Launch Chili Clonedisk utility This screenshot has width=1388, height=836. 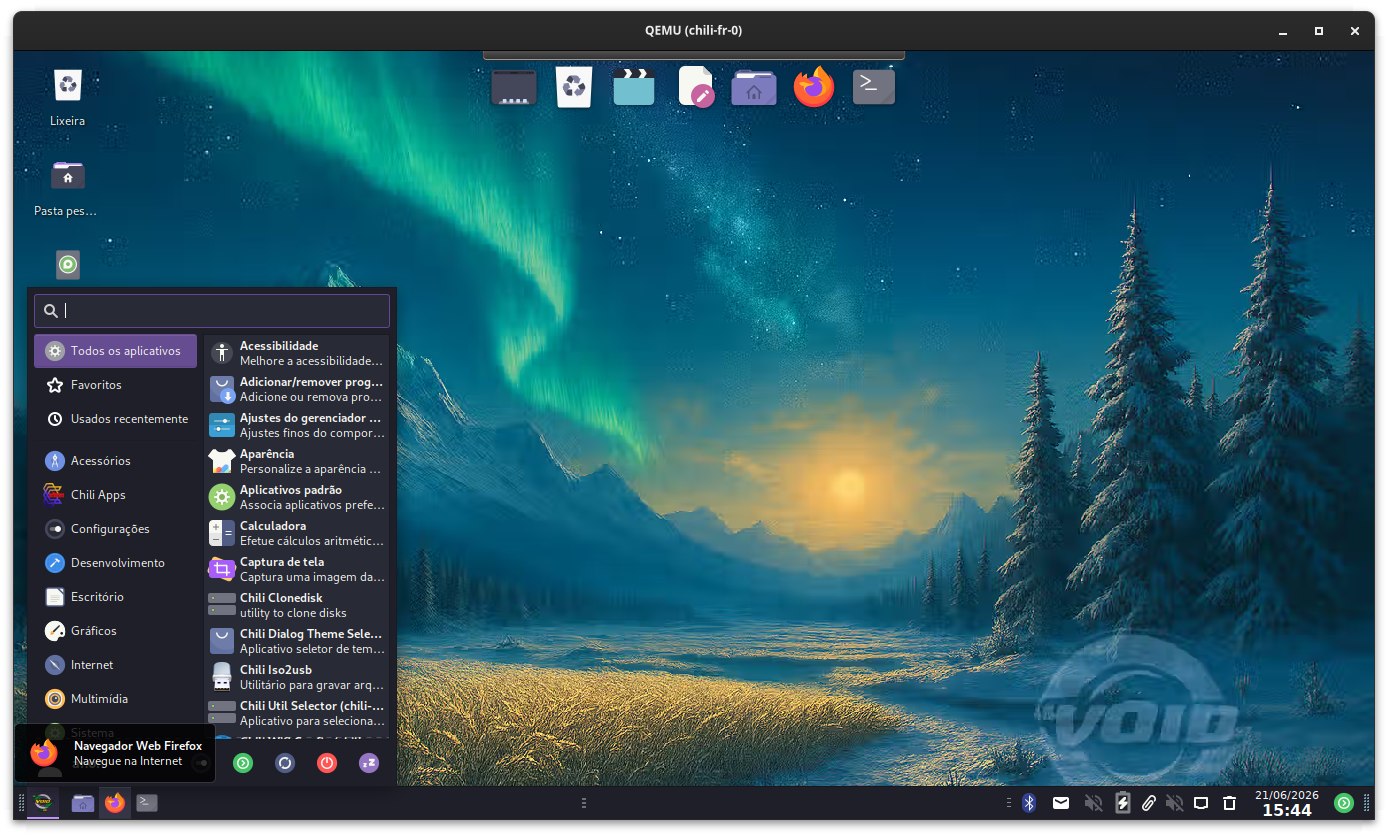tap(296, 605)
